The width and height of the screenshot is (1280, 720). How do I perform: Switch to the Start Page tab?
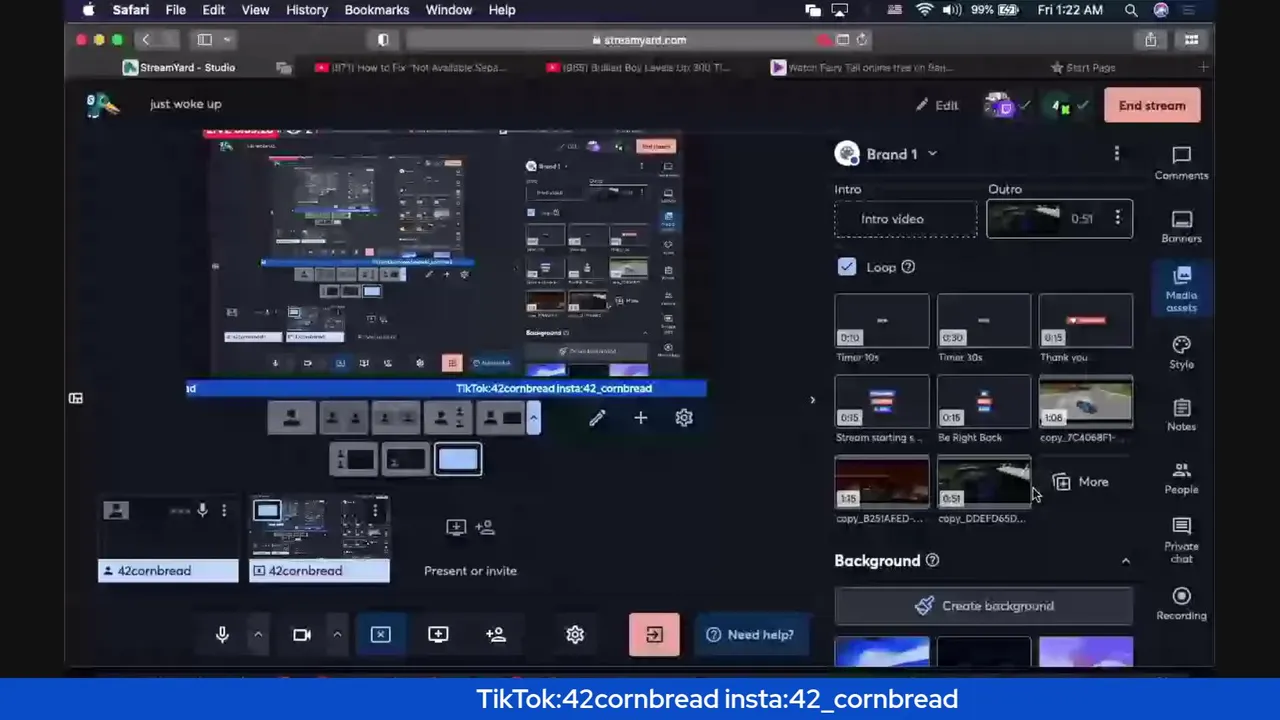tap(1084, 68)
